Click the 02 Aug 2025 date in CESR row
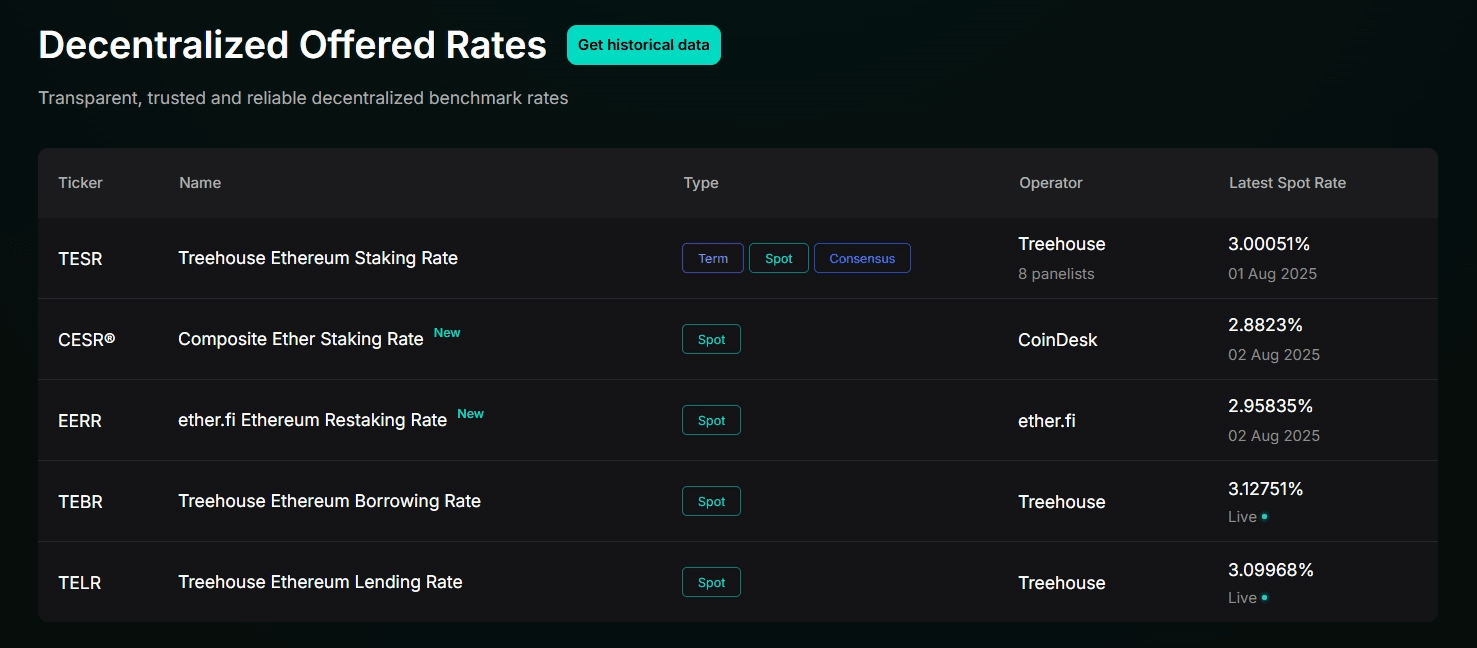The width and height of the screenshot is (1477, 648). coord(1274,355)
